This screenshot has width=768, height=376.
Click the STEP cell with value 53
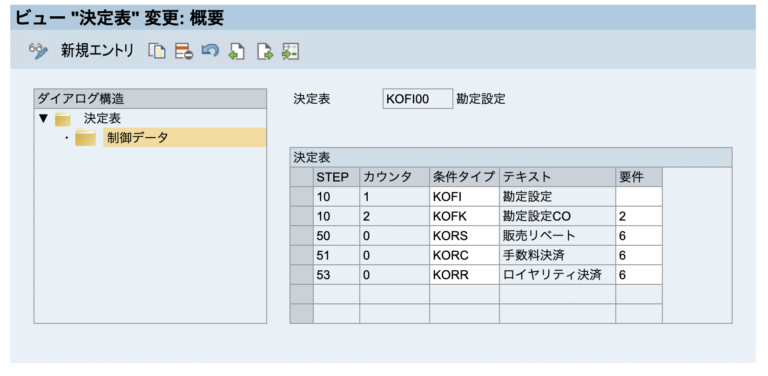(x=336, y=275)
